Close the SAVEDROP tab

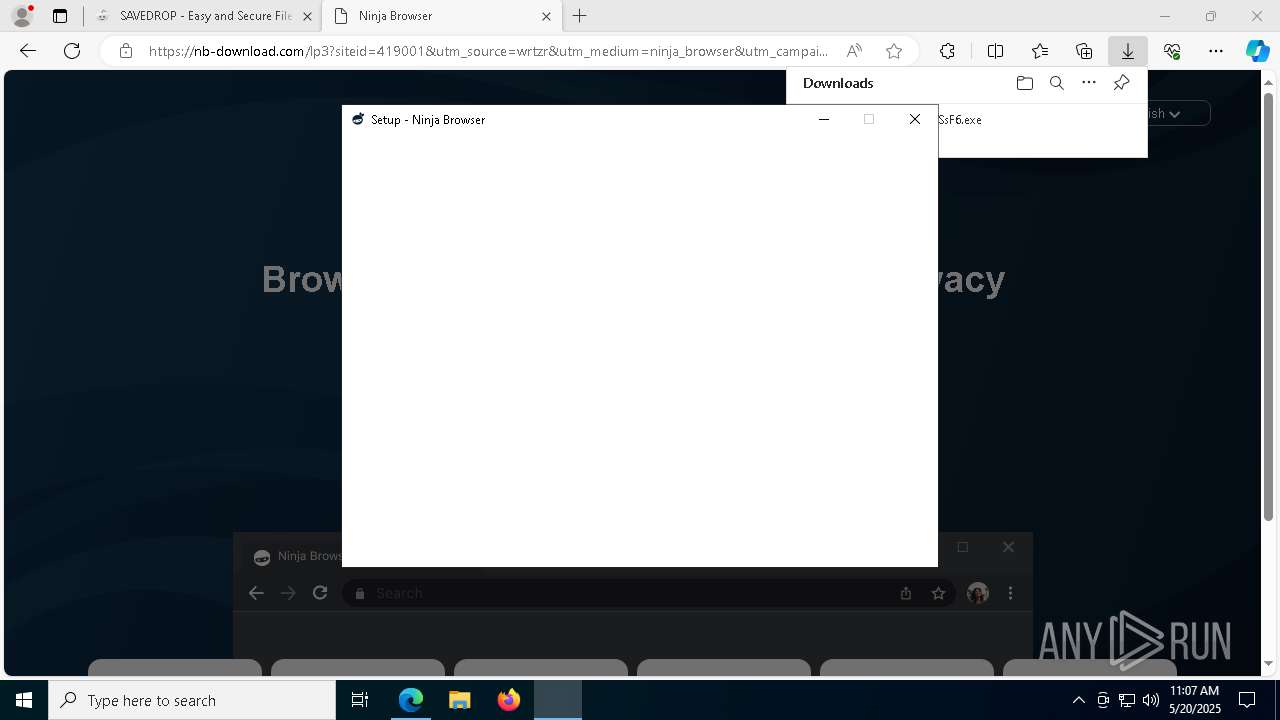[306, 16]
